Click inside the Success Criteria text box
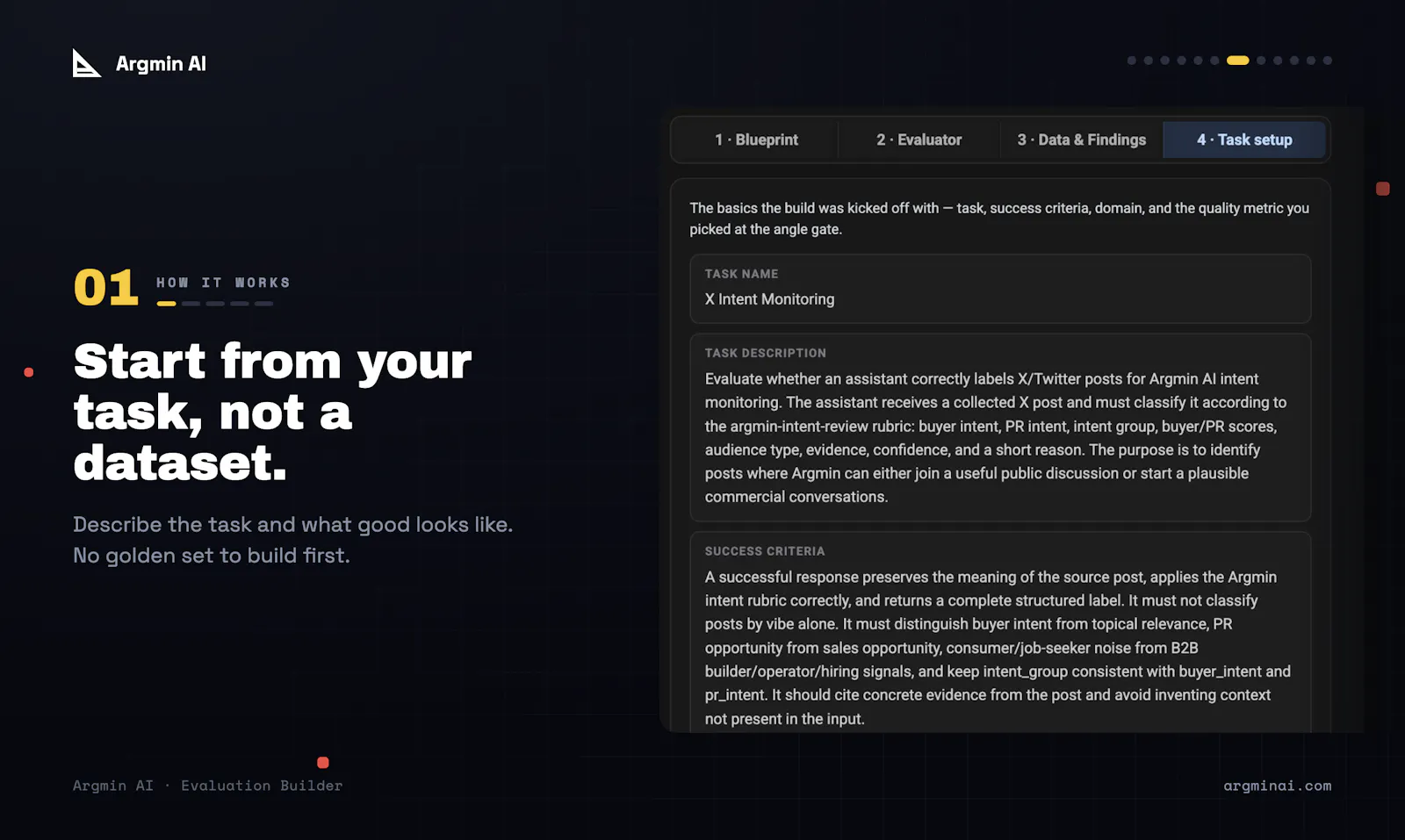 point(1000,632)
